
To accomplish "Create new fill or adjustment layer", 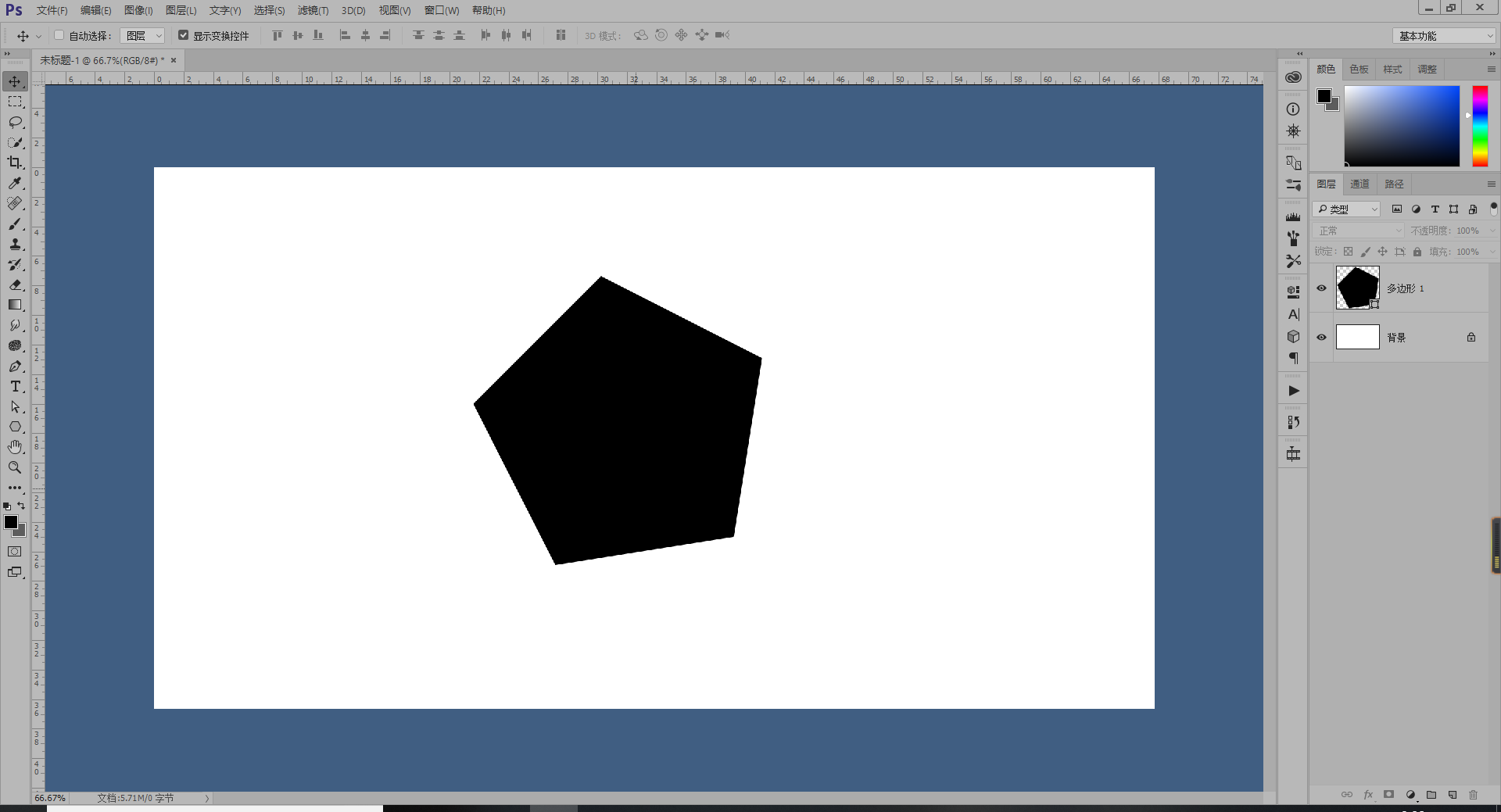I will coord(1410,795).
